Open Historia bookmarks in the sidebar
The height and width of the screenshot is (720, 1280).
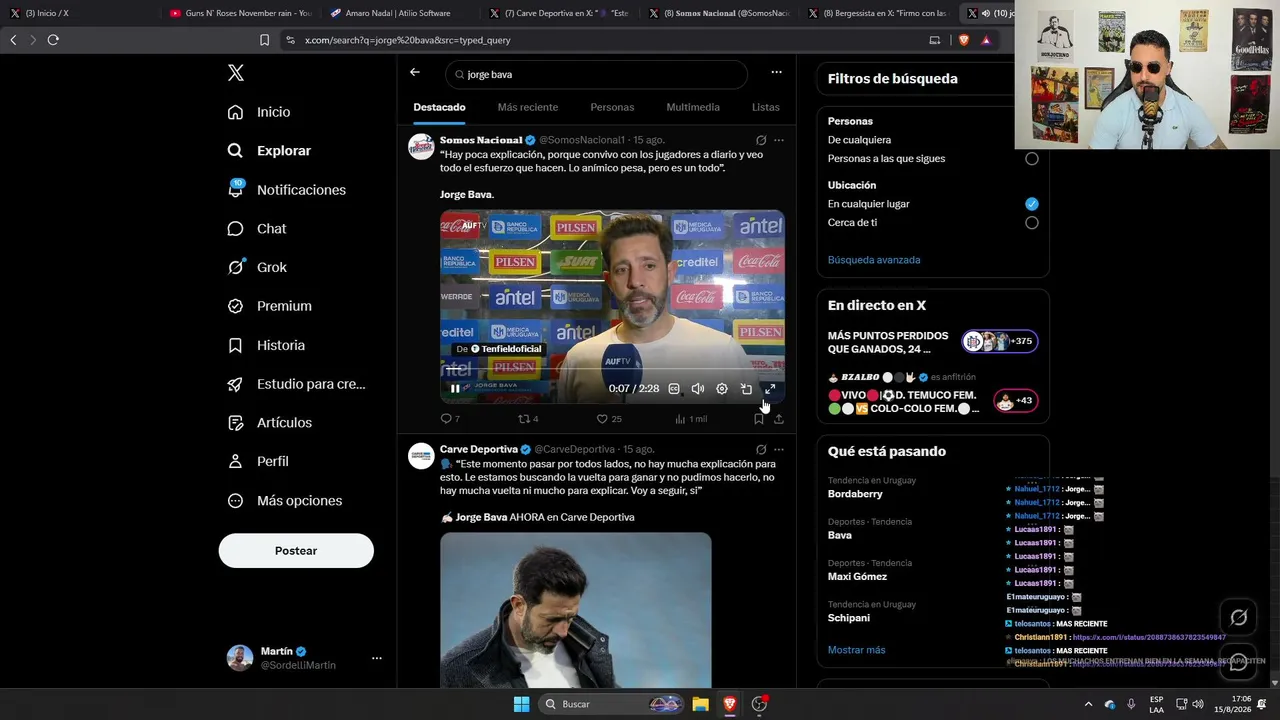click(266, 345)
